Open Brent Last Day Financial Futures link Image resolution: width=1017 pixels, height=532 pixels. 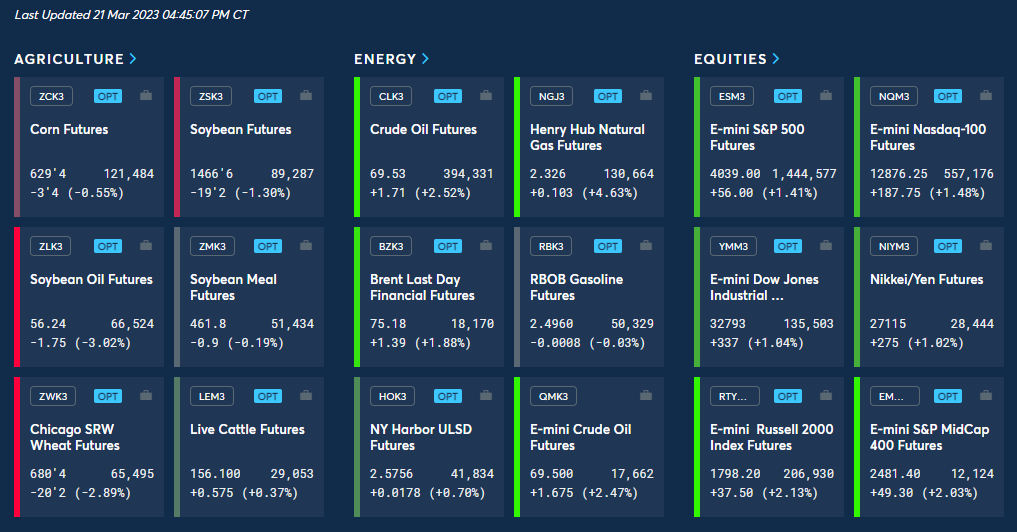coord(422,287)
